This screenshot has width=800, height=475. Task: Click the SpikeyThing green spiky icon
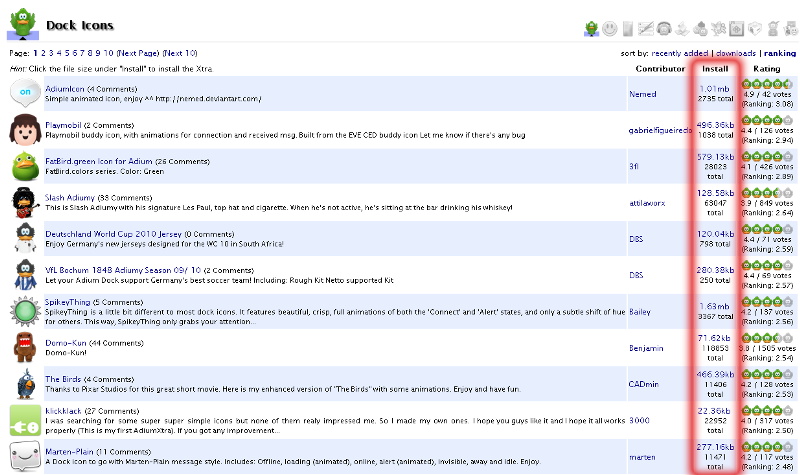click(x=24, y=309)
